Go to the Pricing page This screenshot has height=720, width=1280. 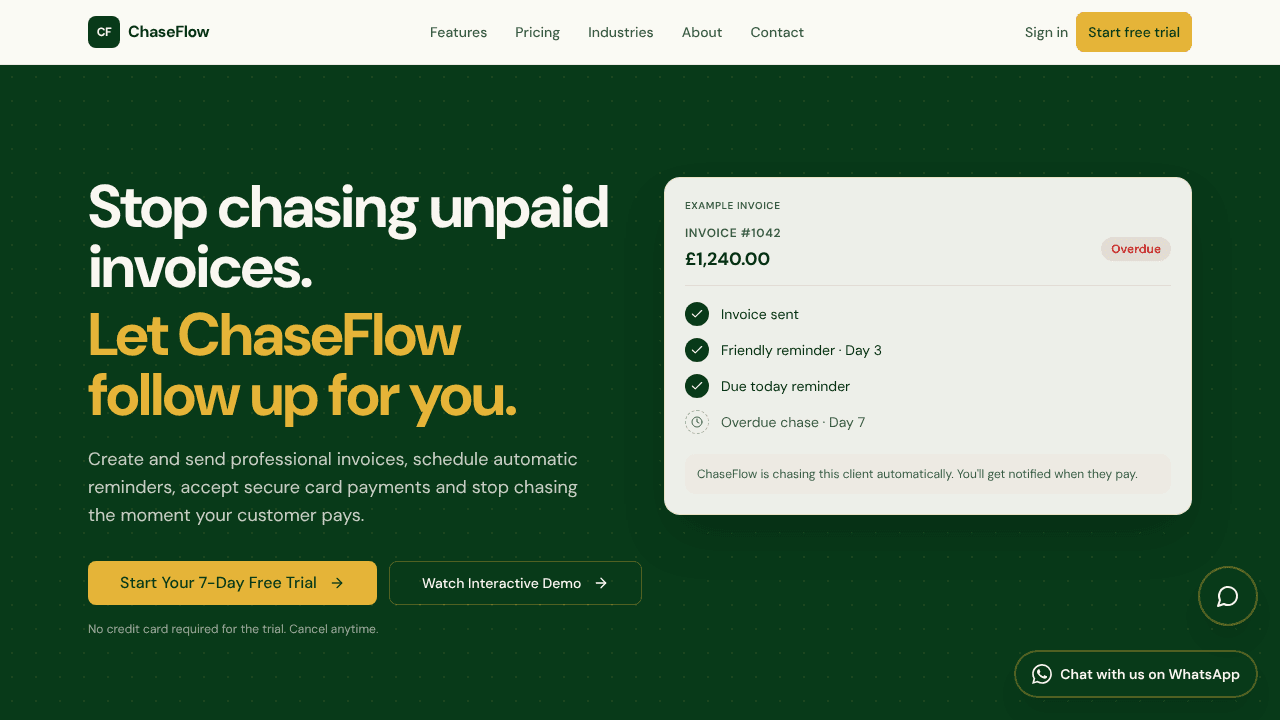(537, 32)
